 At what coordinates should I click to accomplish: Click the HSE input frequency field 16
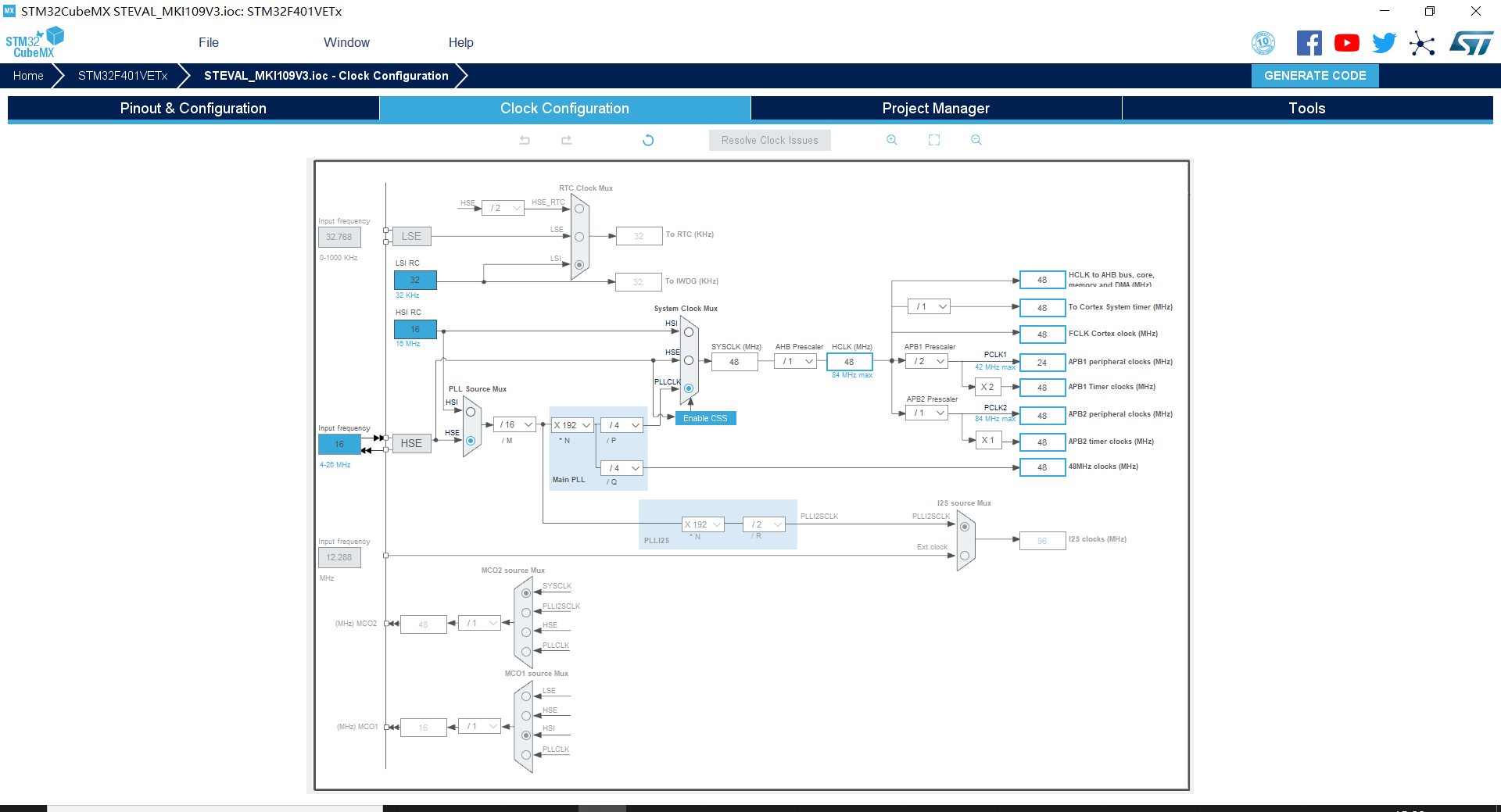click(339, 444)
